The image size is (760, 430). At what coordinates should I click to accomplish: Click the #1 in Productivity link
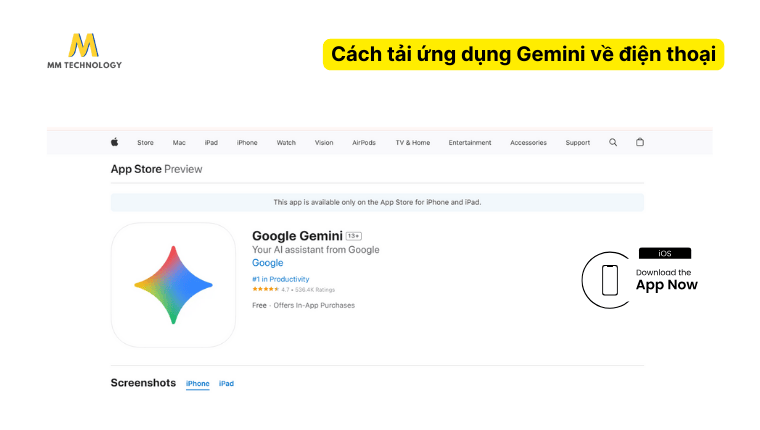(281, 279)
